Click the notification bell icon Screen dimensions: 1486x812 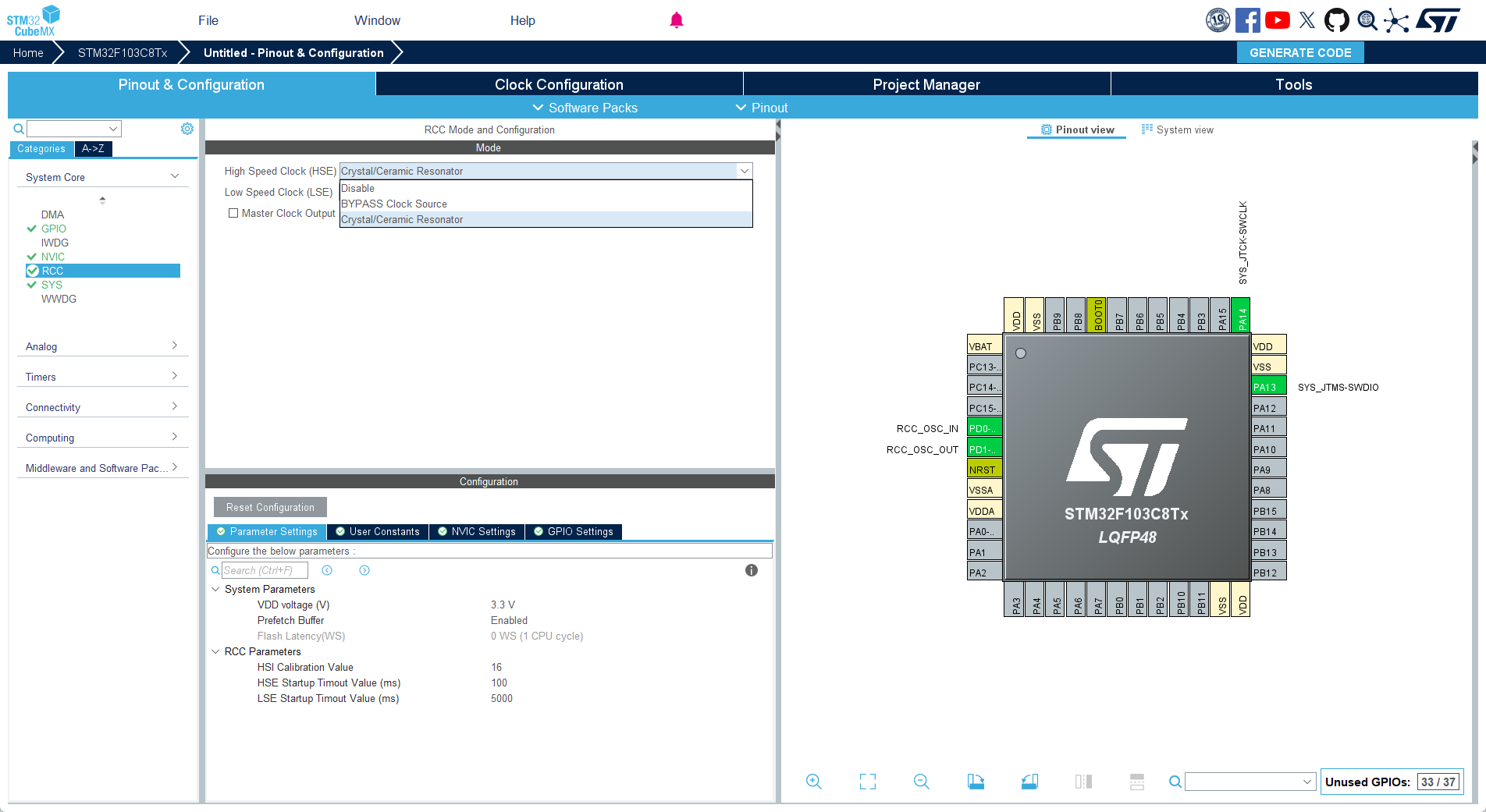[676, 20]
